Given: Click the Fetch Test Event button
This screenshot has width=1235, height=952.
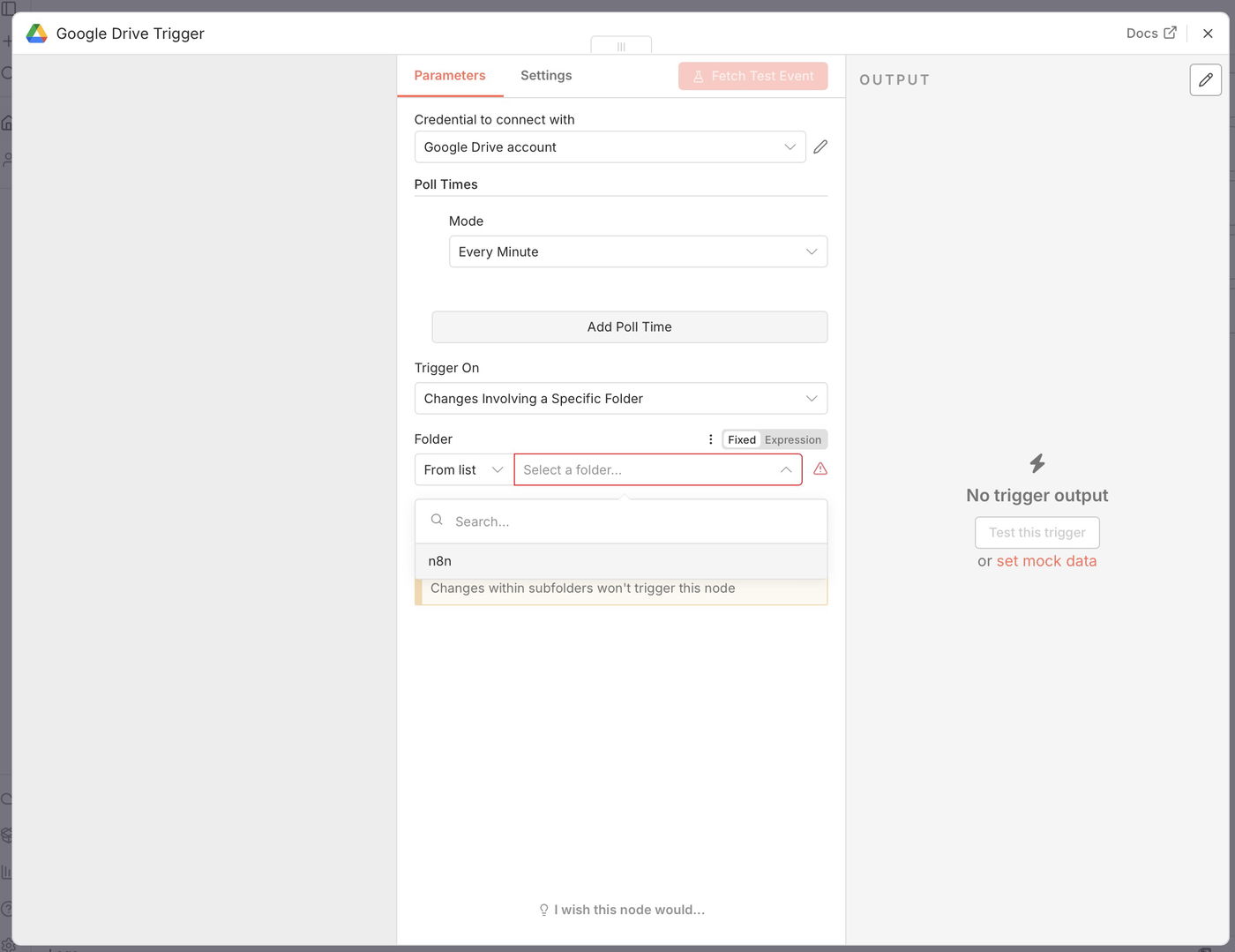Looking at the screenshot, I should [x=753, y=76].
